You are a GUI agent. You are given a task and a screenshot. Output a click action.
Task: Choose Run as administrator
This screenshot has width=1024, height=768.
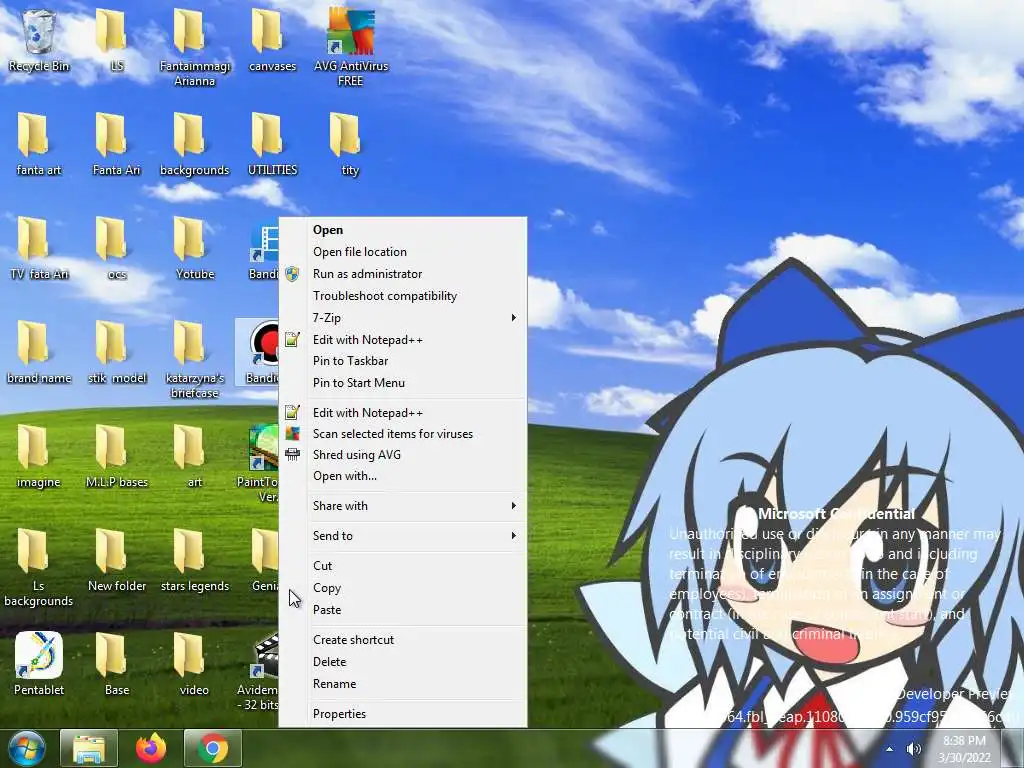[x=403, y=274]
